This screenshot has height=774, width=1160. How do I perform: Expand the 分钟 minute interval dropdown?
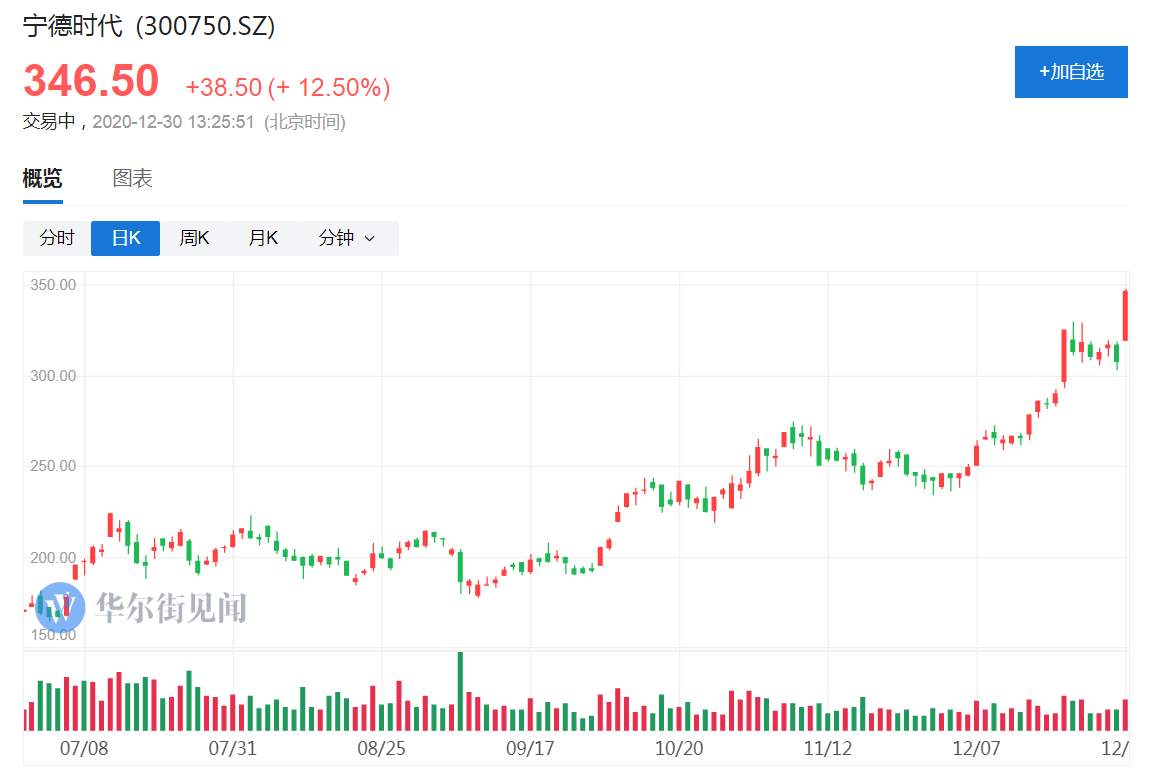pos(347,238)
